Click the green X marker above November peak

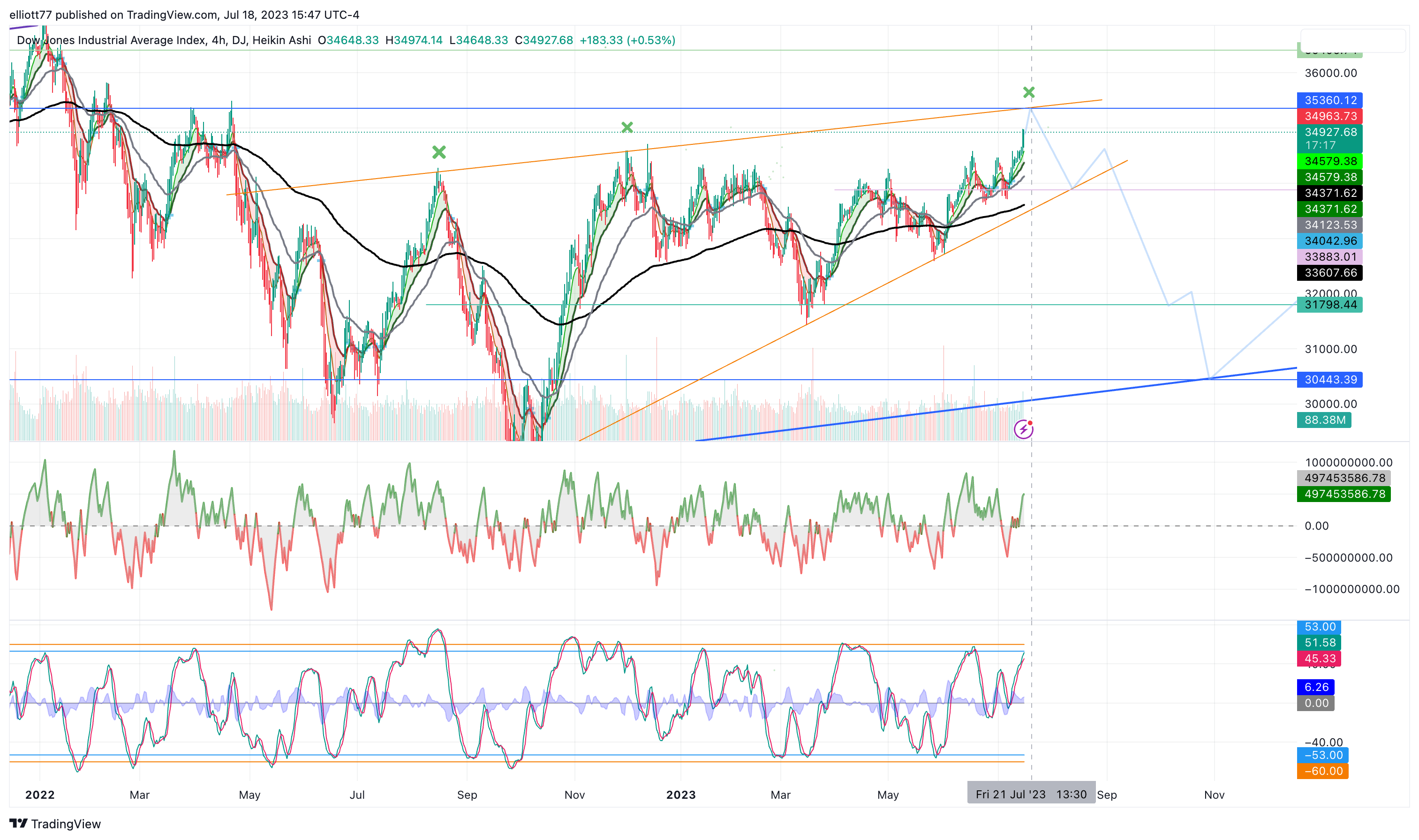pos(627,127)
